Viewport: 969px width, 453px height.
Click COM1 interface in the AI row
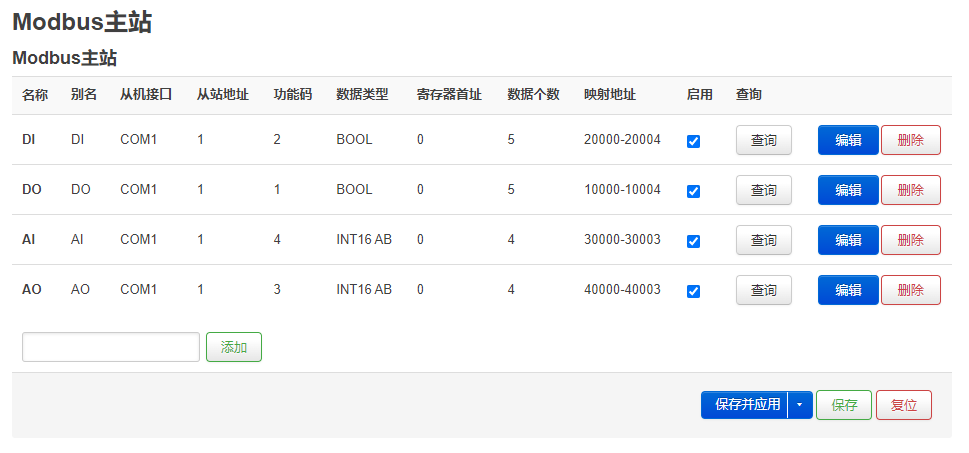(x=138, y=239)
